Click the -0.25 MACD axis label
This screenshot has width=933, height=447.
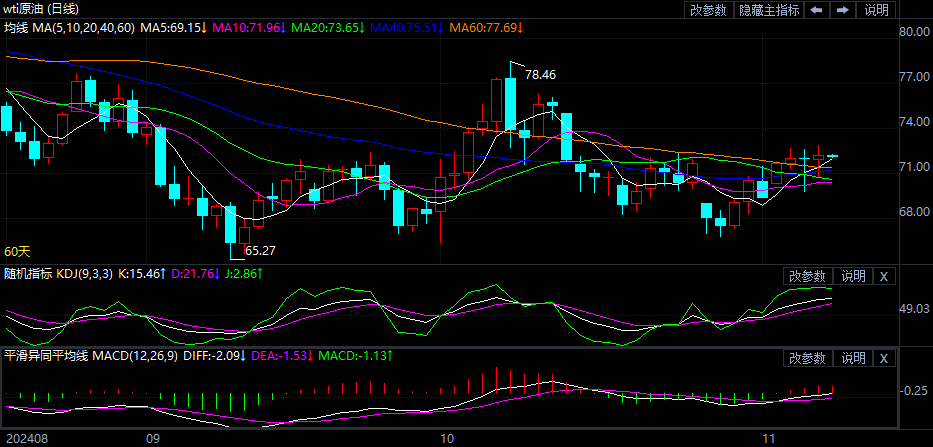tap(913, 391)
